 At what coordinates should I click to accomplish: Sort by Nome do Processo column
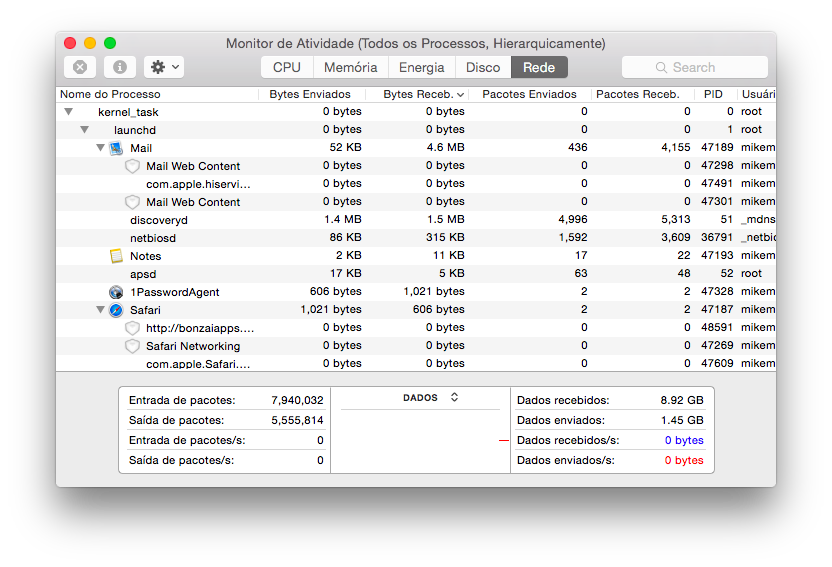coord(157,94)
